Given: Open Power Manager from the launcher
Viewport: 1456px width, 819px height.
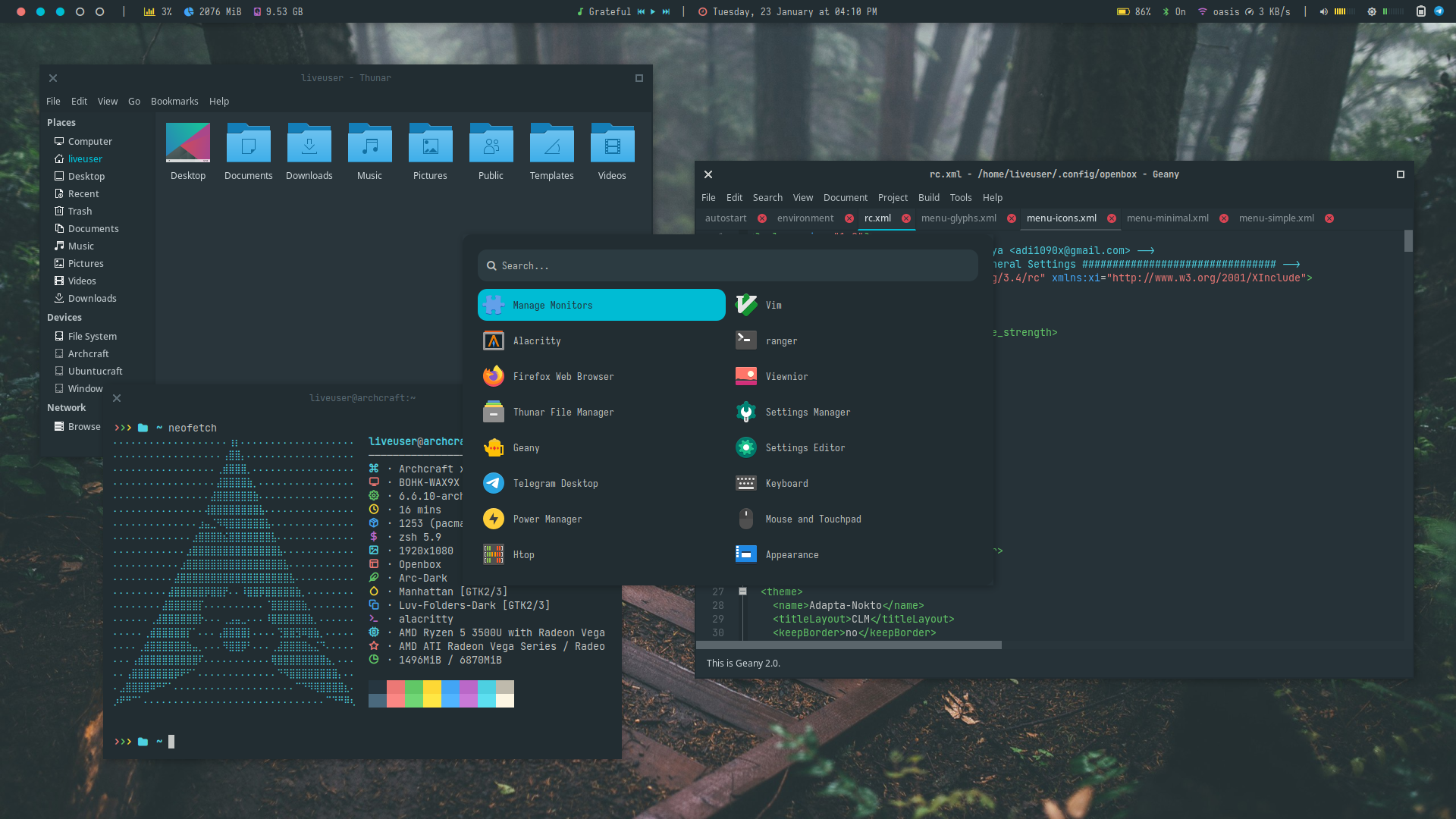Looking at the screenshot, I should tap(547, 519).
